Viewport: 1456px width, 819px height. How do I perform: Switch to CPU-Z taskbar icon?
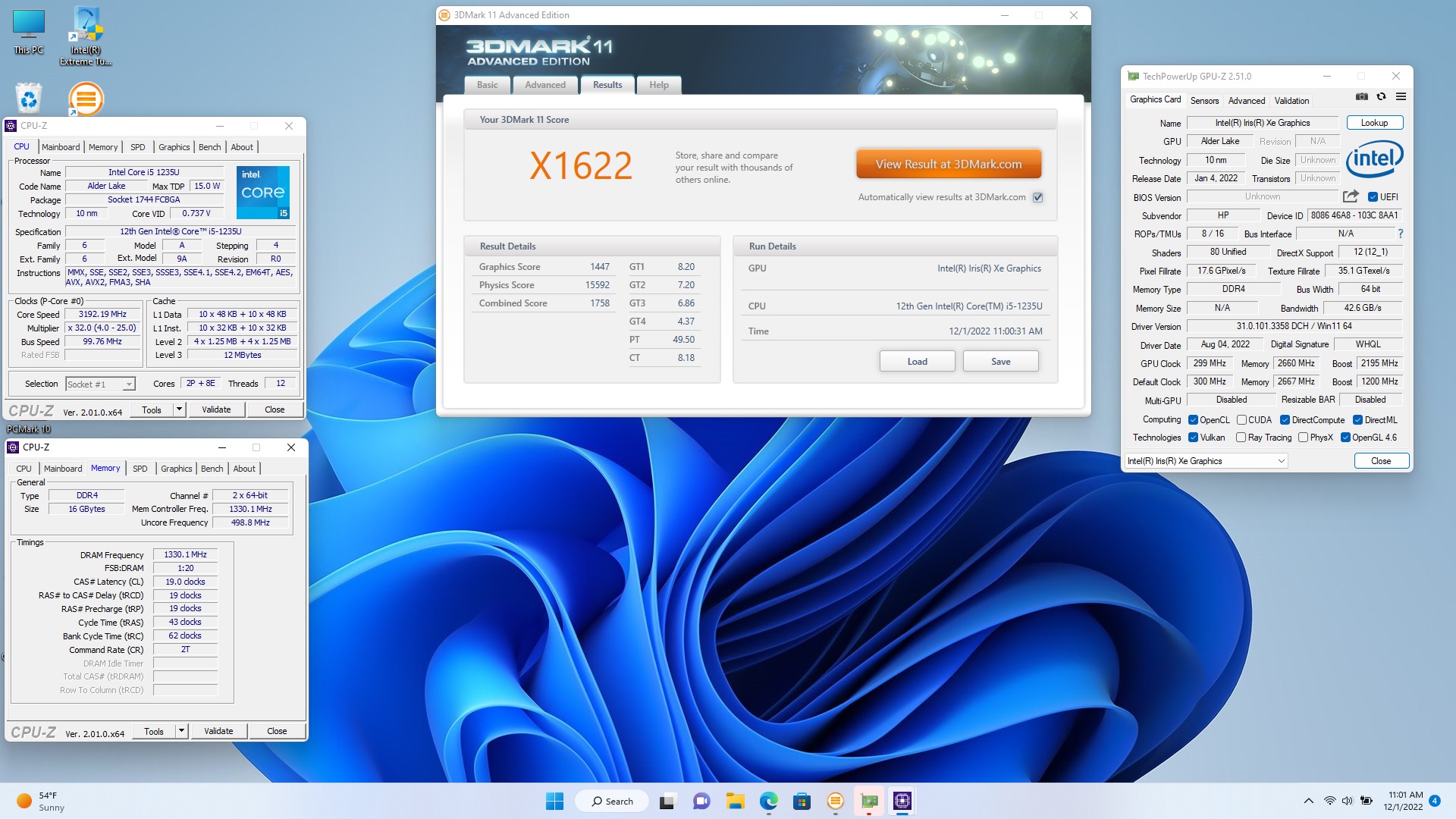coord(902,801)
